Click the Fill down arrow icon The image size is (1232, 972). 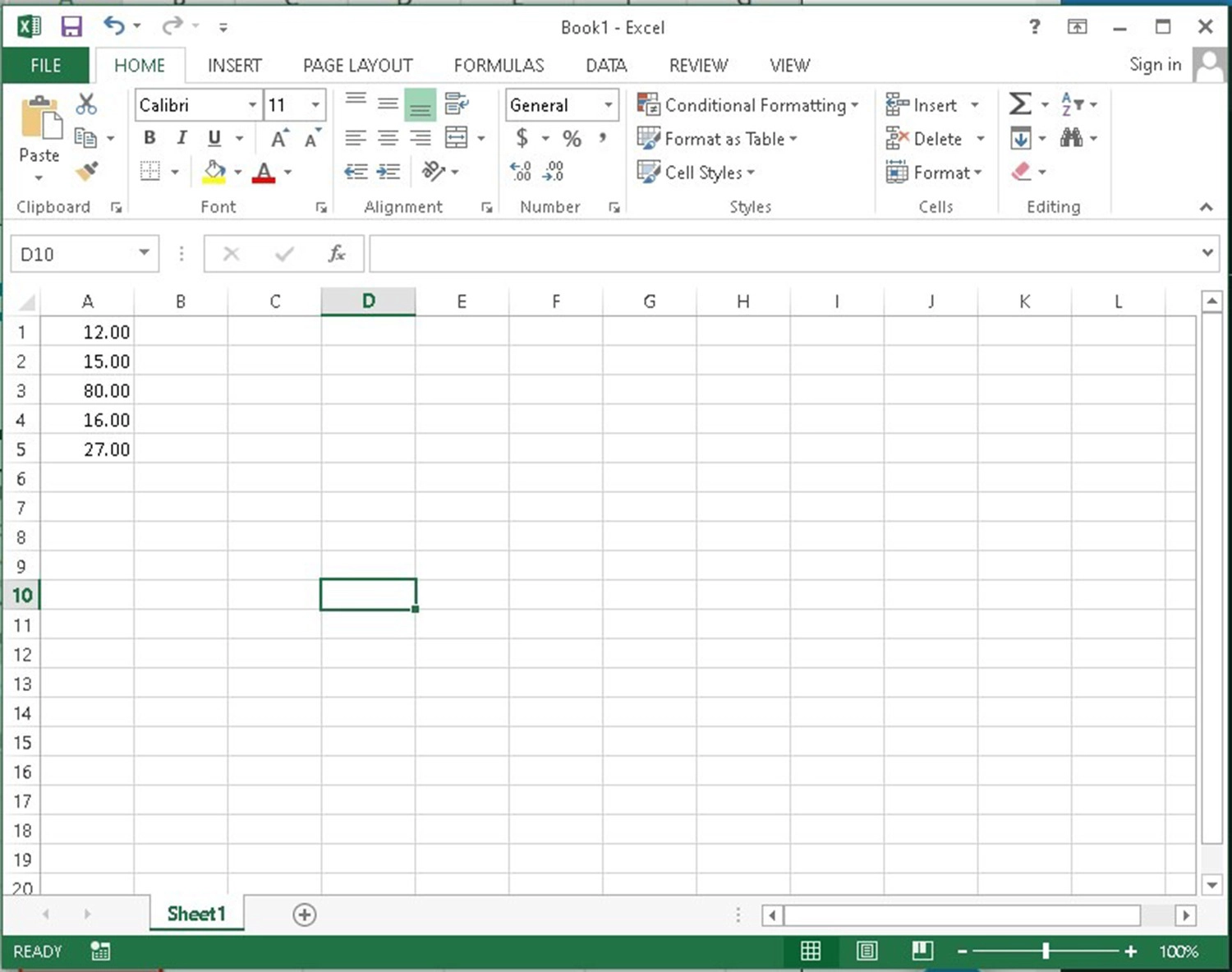[1020, 138]
